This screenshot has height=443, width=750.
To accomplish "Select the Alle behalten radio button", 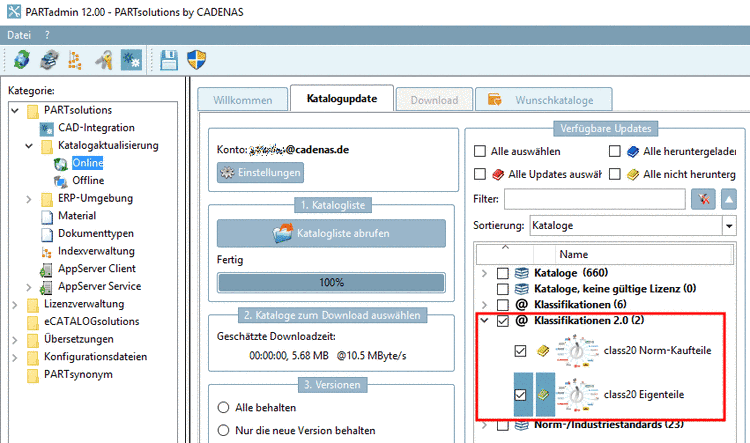I will [x=223, y=408].
